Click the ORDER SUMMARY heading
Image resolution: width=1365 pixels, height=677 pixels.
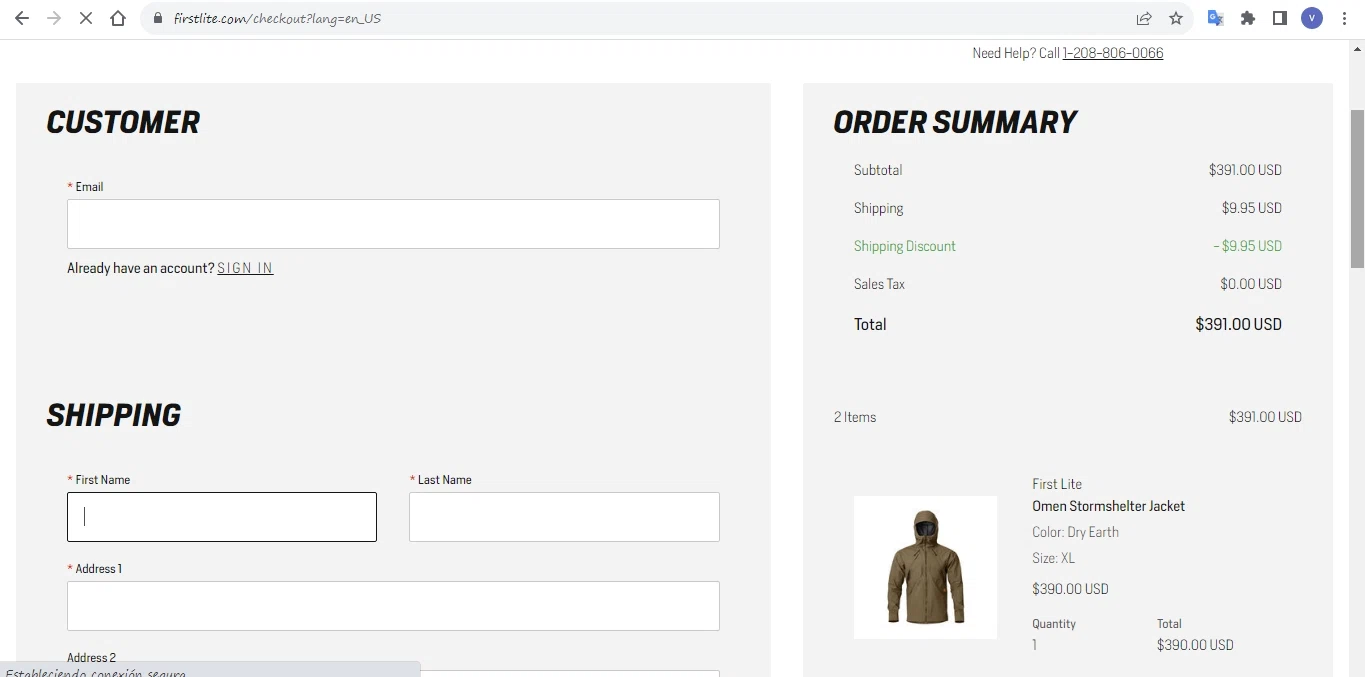(x=955, y=122)
